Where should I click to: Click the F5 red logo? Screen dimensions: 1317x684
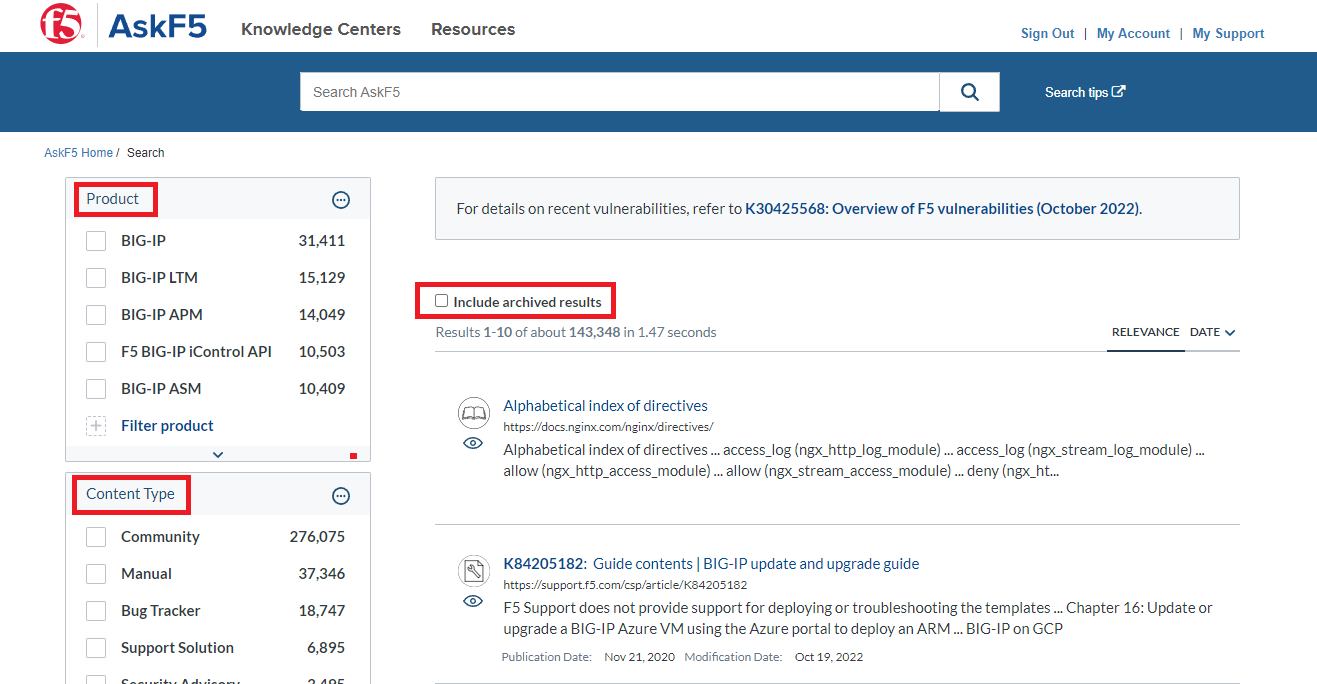(61, 25)
